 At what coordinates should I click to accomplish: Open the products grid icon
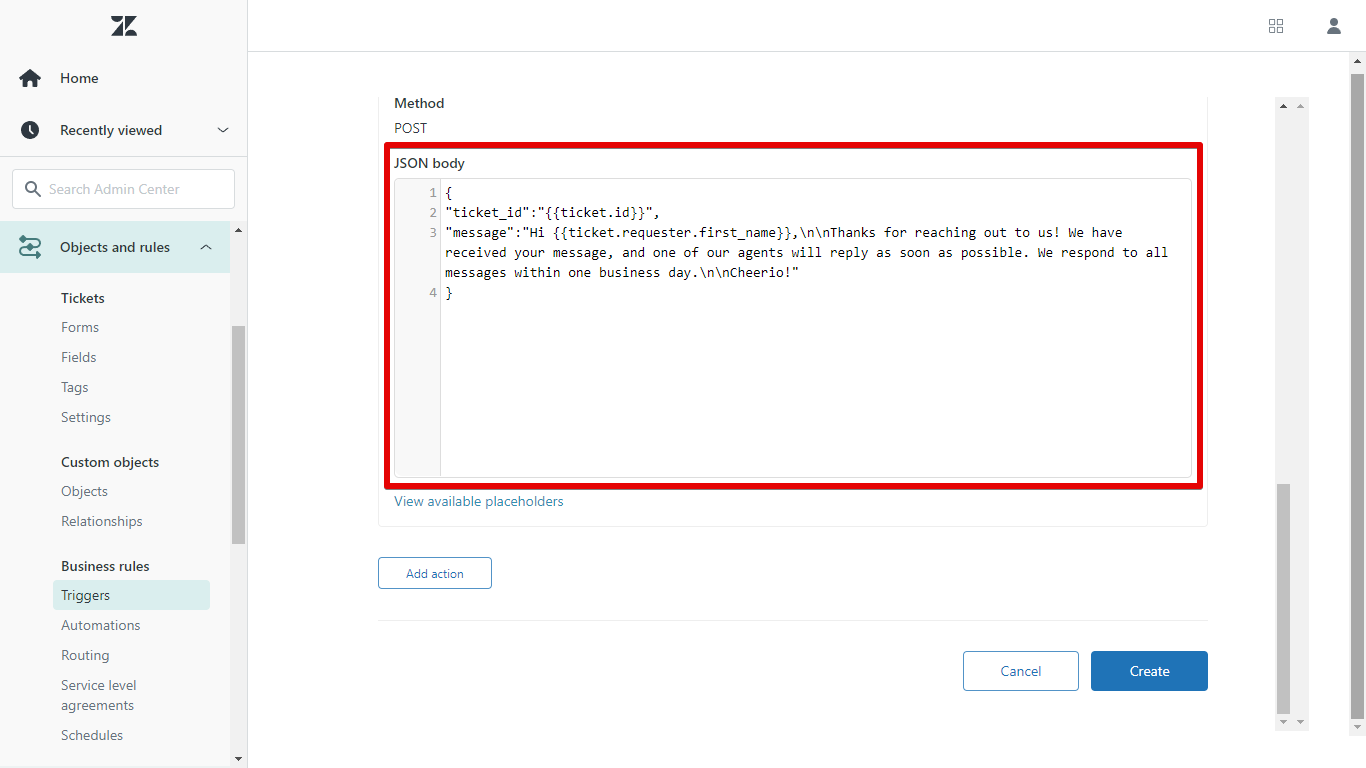click(1276, 26)
